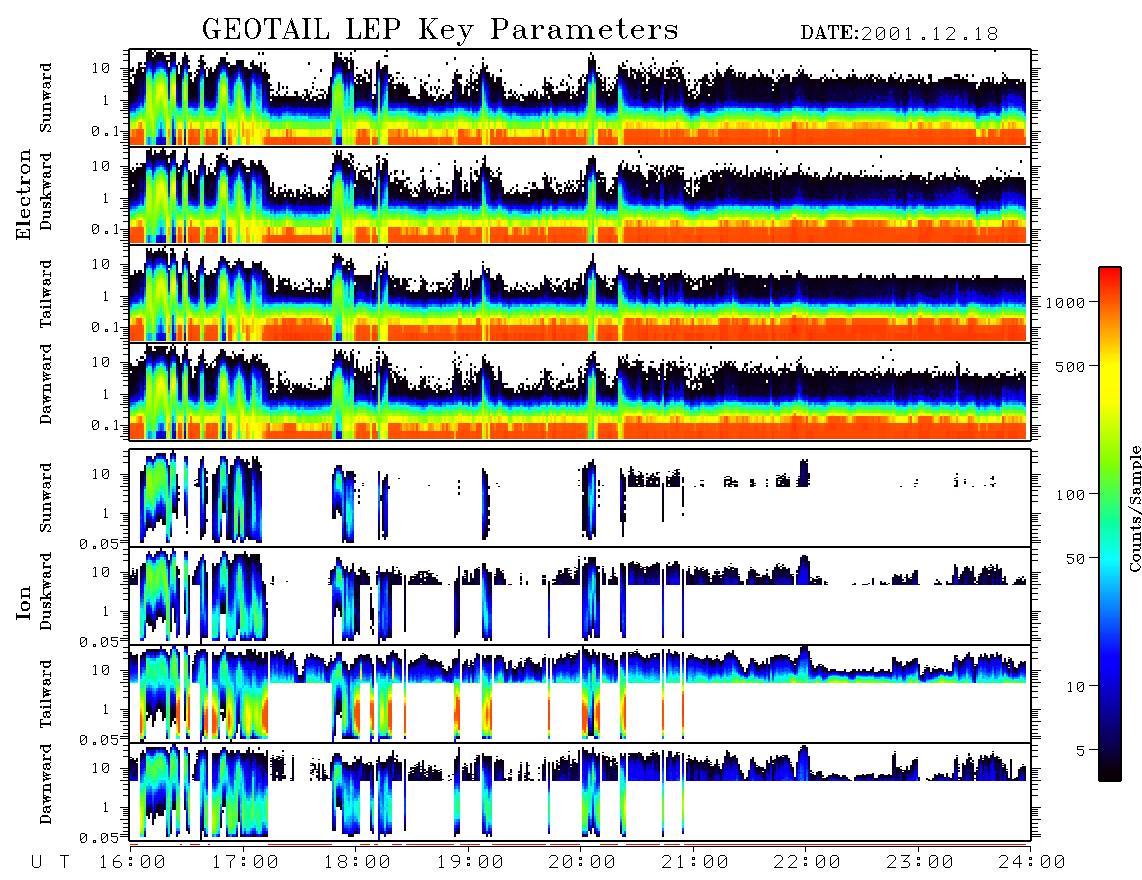Screen dimensions: 1142x880
Task: Click the Ion "Tailward" panel label
Action: pyautogui.click(x=46, y=694)
